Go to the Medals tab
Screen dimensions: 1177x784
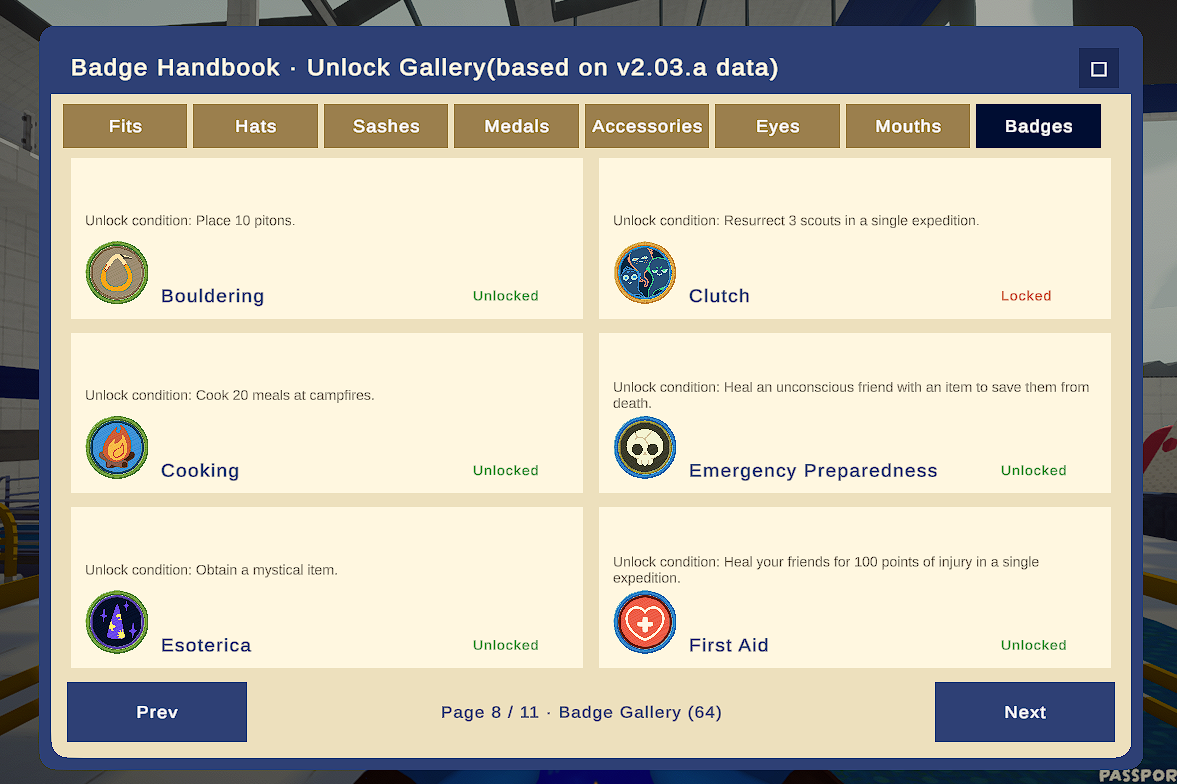[516, 126]
